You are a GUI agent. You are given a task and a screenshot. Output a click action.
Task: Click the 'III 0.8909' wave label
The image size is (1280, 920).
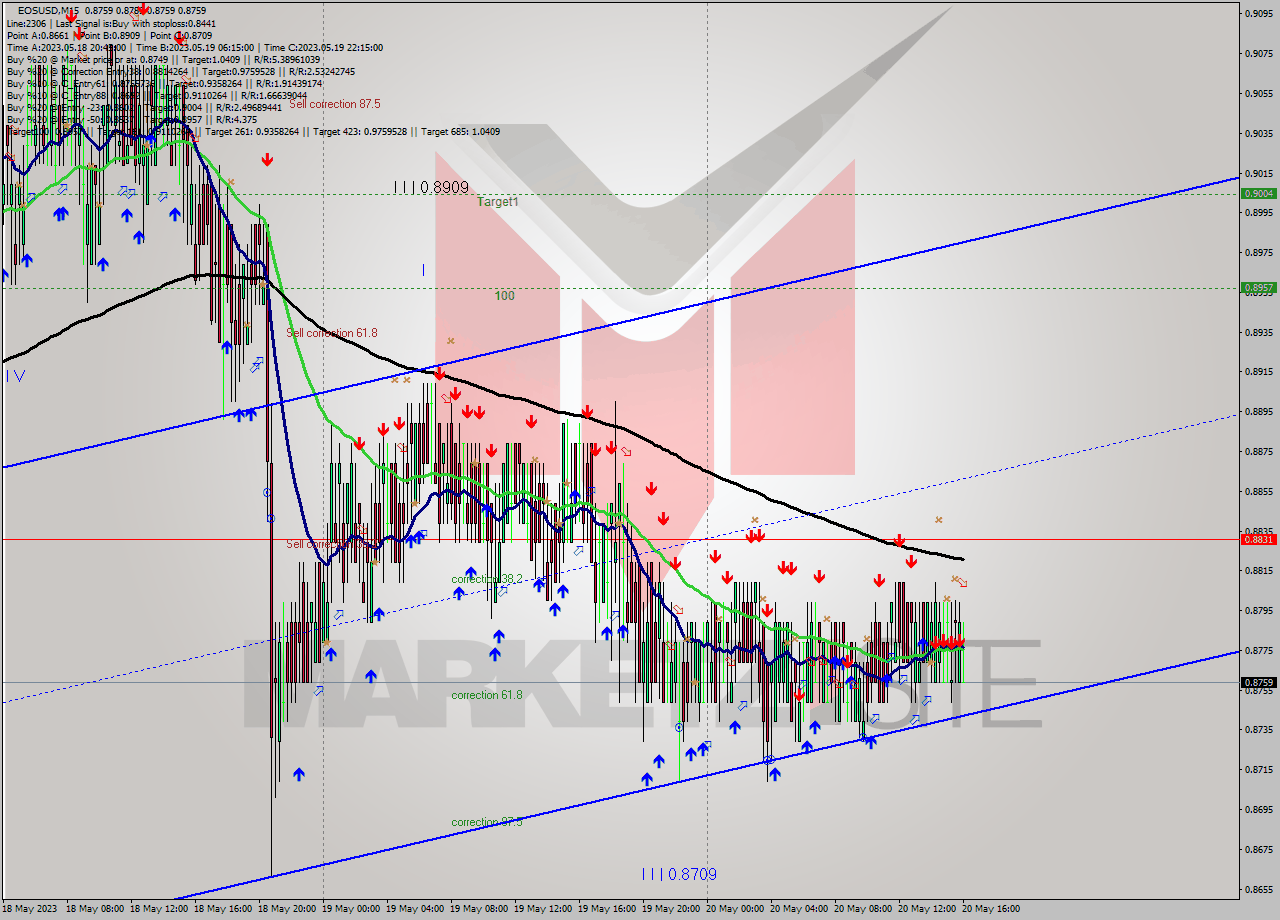click(431, 187)
